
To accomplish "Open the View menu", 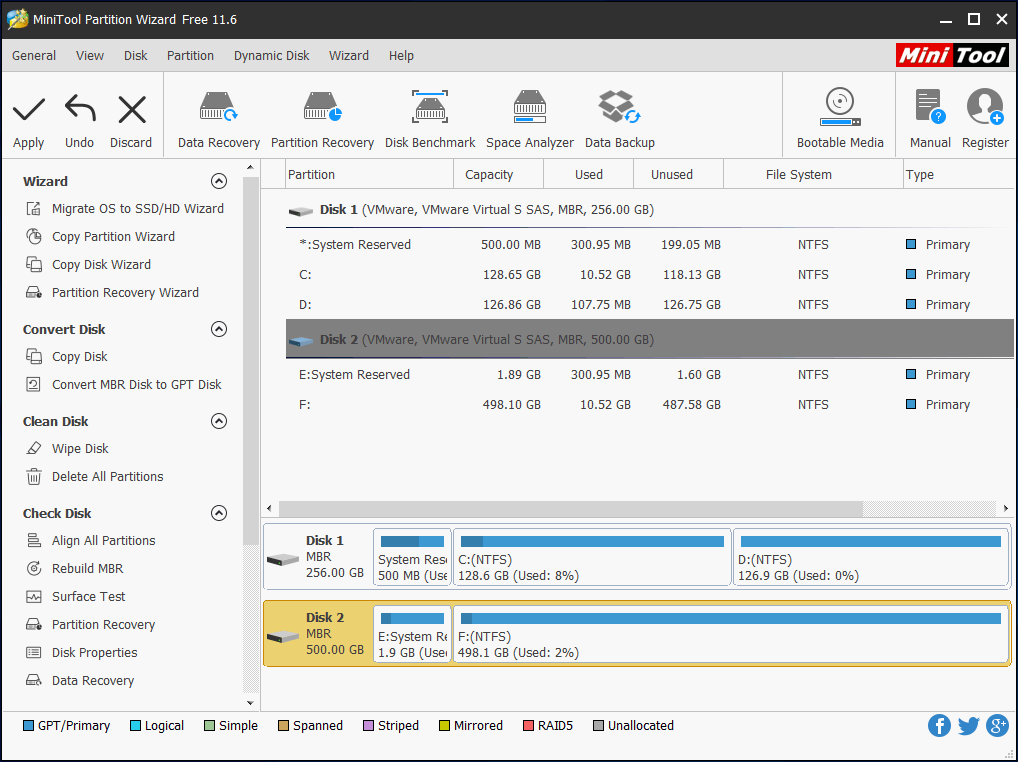I will click(x=90, y=56).
